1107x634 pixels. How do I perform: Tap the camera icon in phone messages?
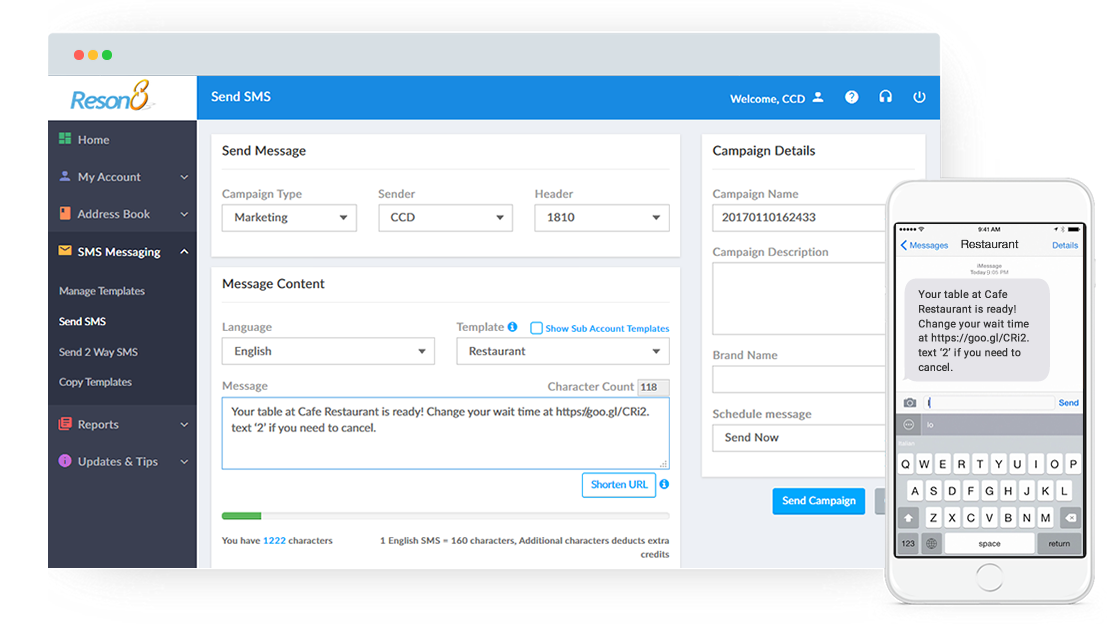(x=910, y=403)
